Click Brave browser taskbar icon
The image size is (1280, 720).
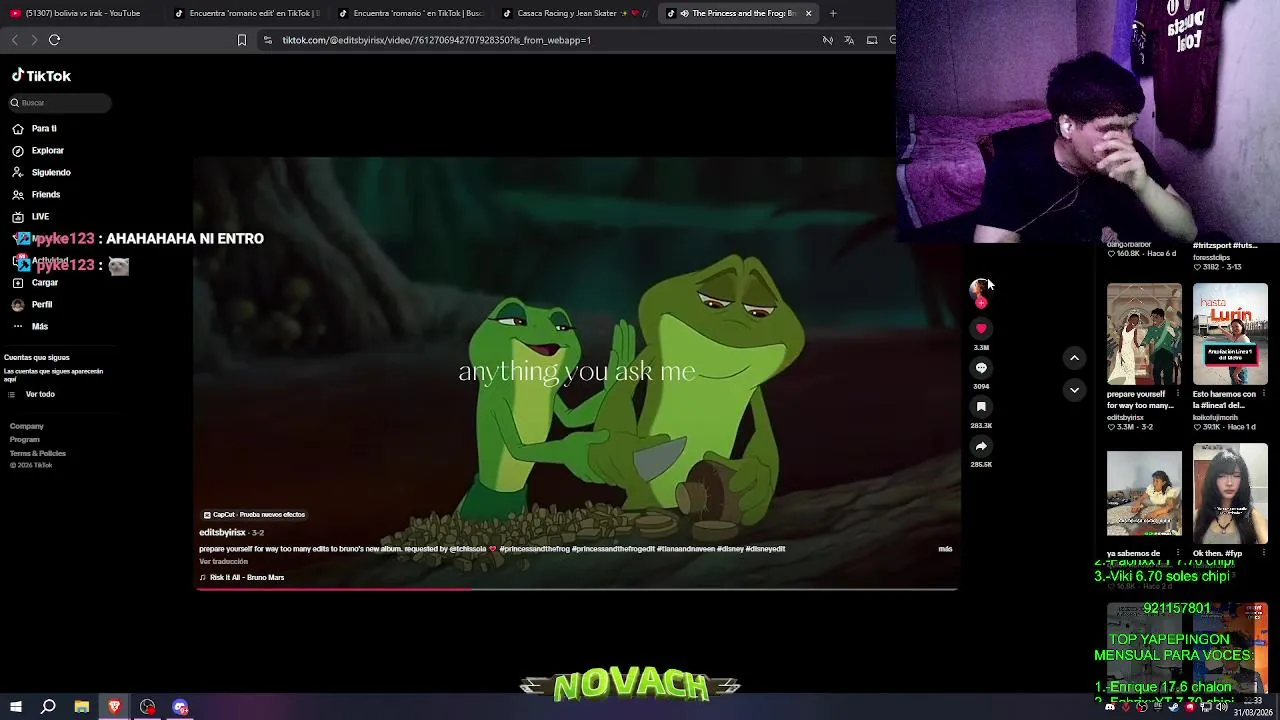pyautogui.click(x=115, y=707)
